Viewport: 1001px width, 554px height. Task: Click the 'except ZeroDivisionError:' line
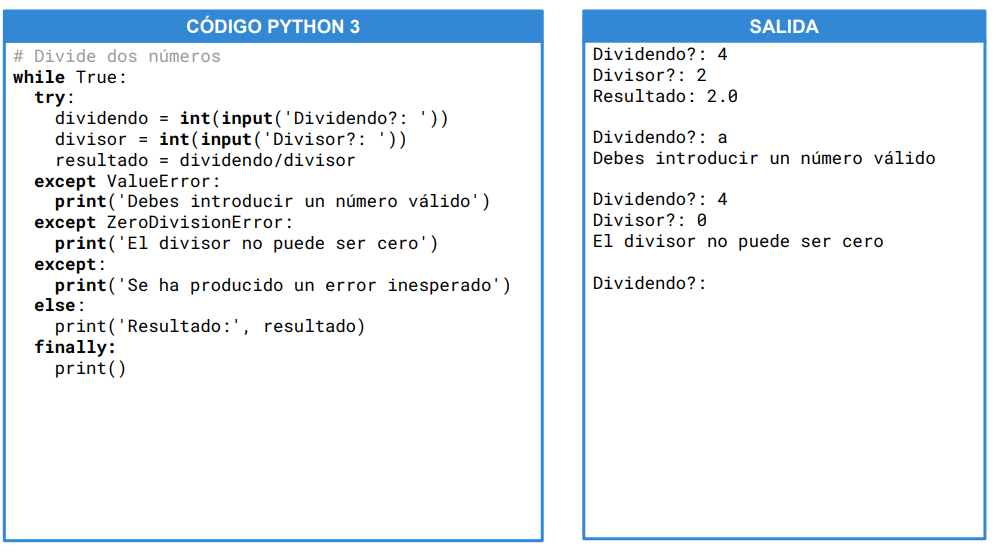tap(164, 223)
